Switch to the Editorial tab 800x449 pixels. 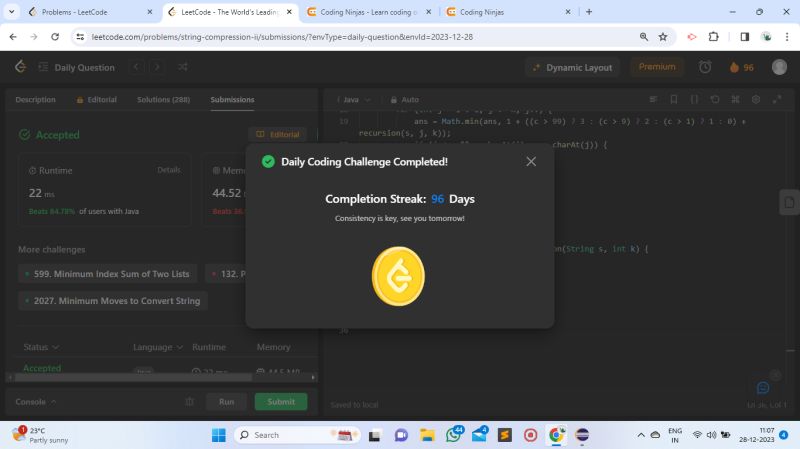[x=96, y=99]
